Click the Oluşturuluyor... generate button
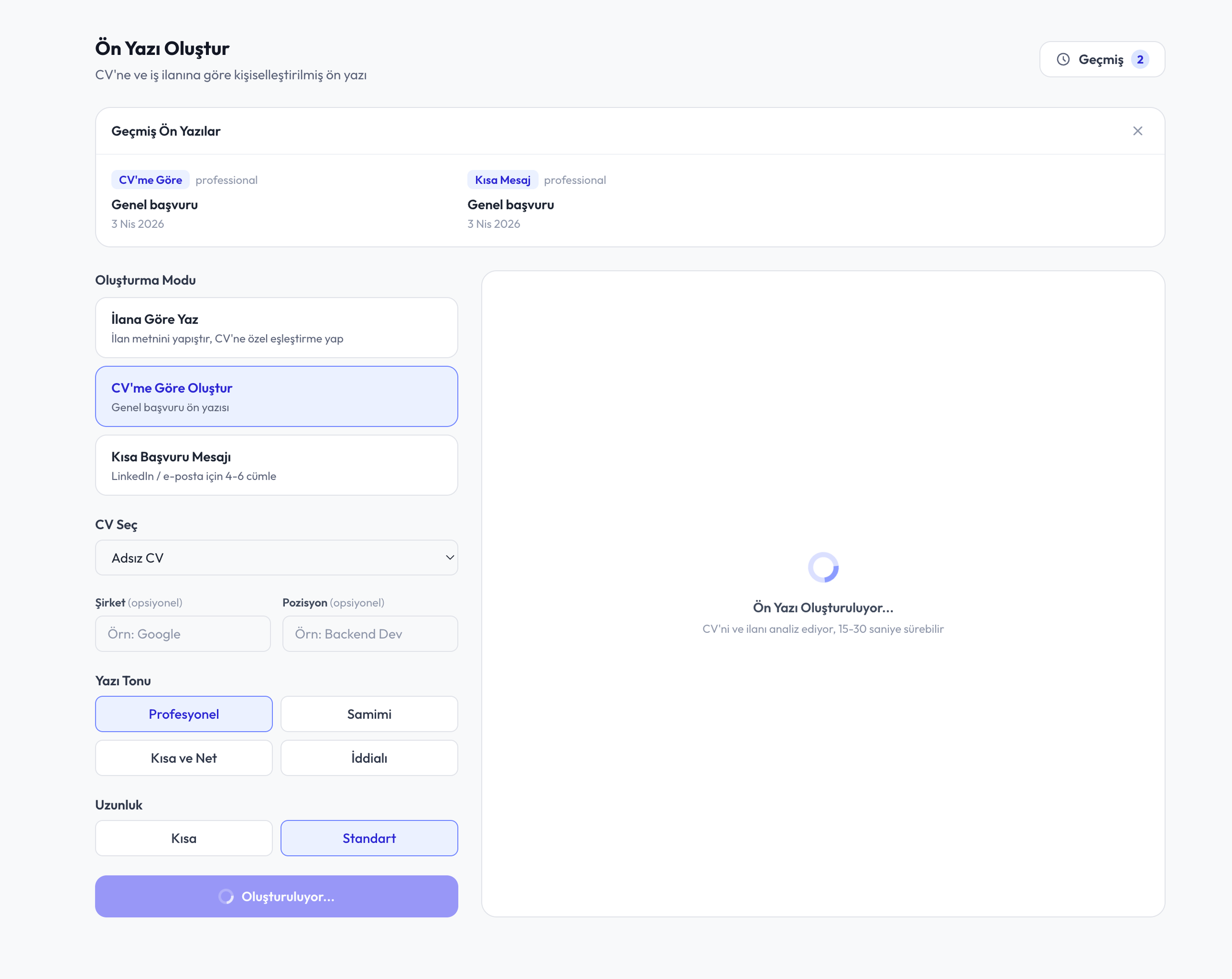Viewport: 1232px width, 979px height. tap(277, 896)
